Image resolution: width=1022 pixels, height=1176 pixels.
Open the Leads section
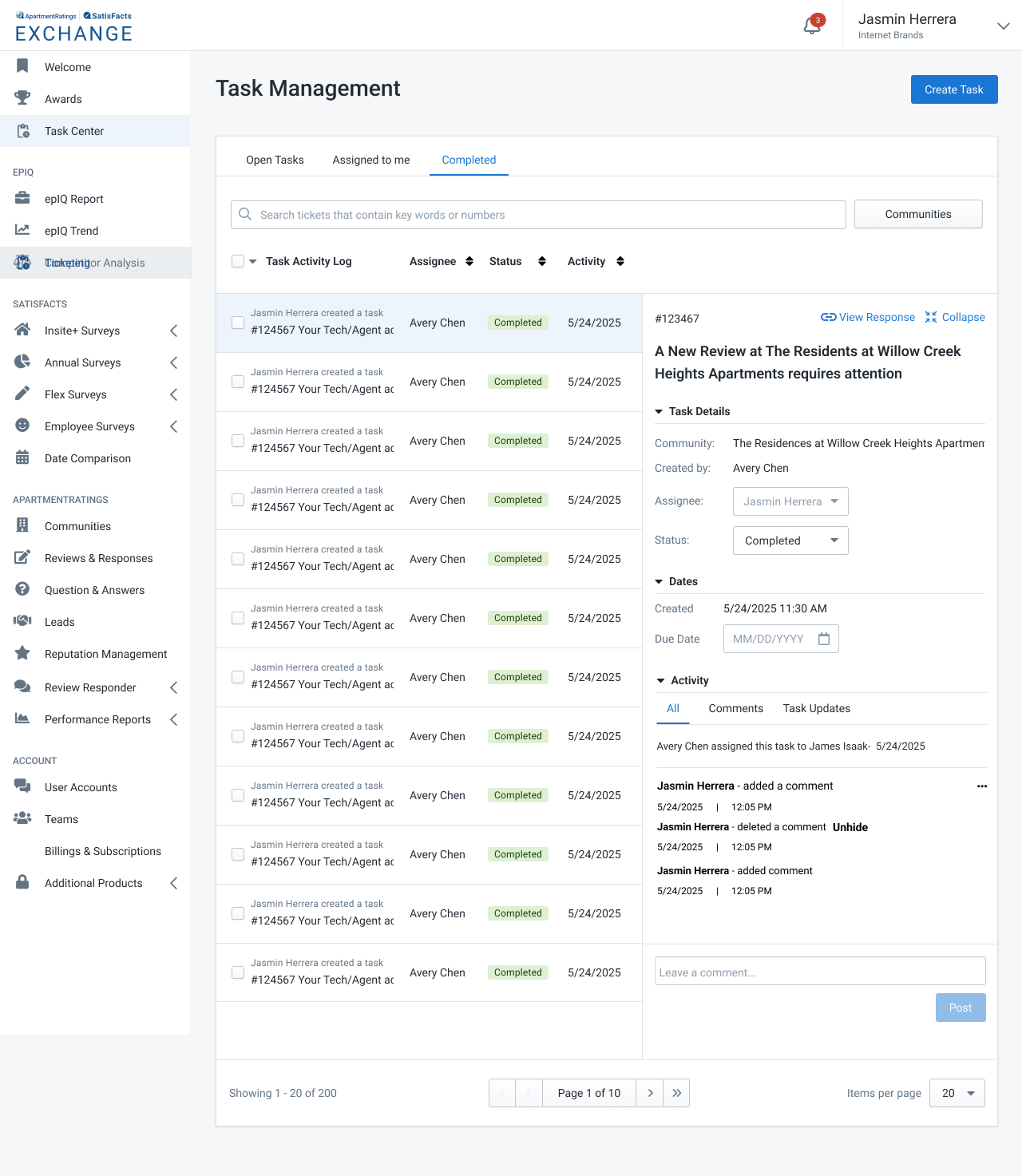(x=61, y=622)
